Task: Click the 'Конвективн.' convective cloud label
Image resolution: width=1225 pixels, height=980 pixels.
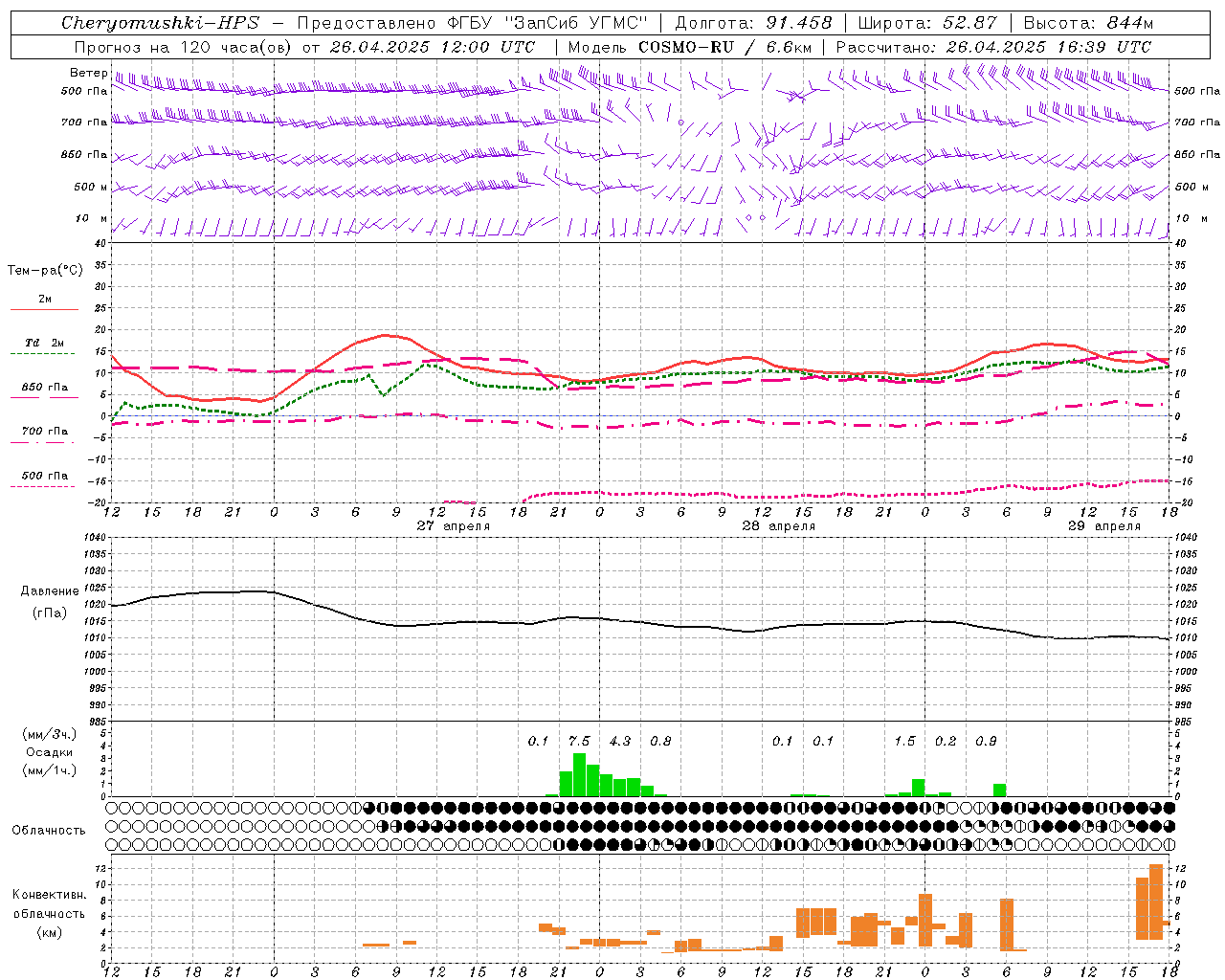Action: tap(49, 895)
